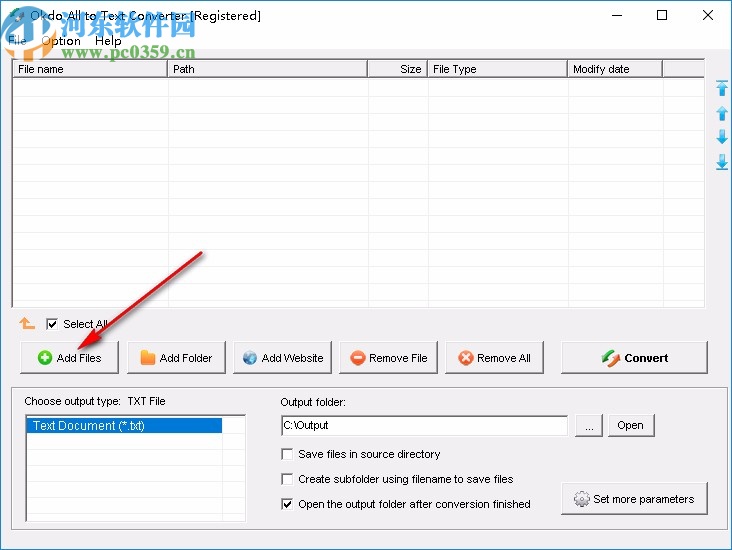Open the Help menu

108,41
